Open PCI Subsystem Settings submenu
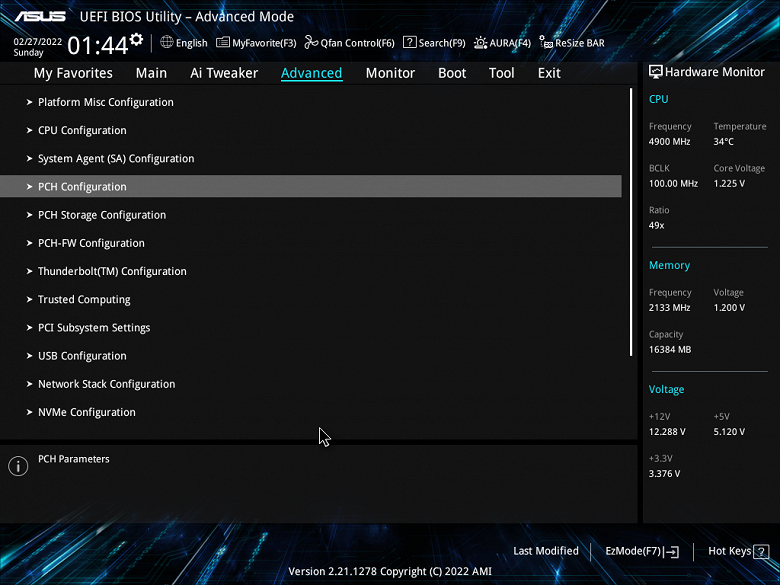Screen dimensions: 780x585 (311, 328)
